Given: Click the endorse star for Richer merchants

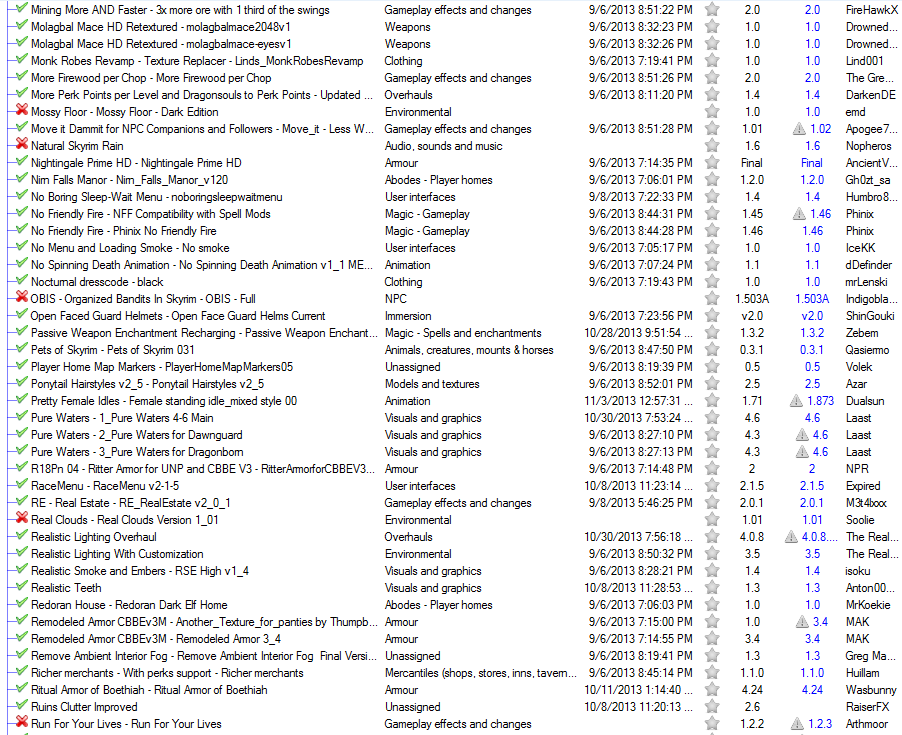Looking at the screenshot, I should 712,673.
